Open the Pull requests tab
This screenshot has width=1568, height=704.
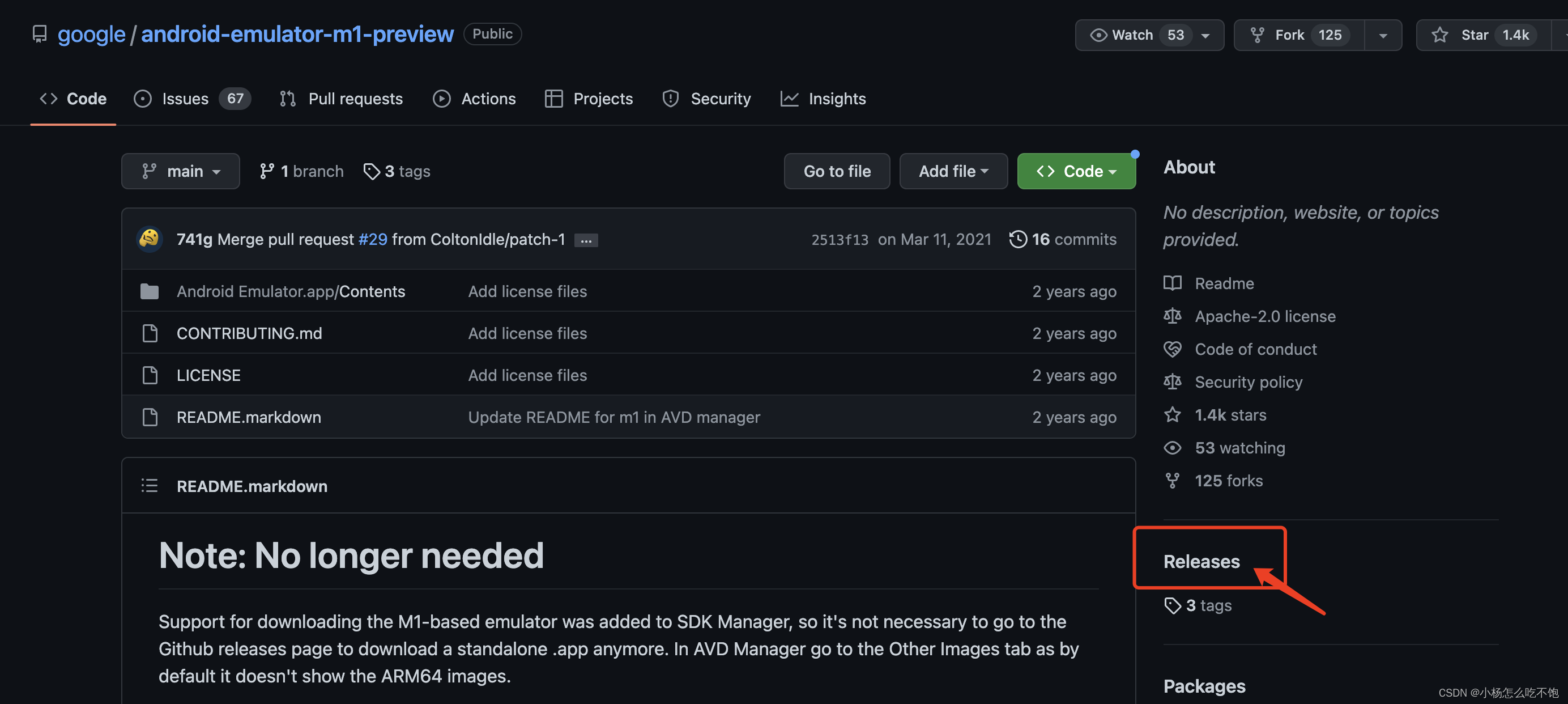355,99
